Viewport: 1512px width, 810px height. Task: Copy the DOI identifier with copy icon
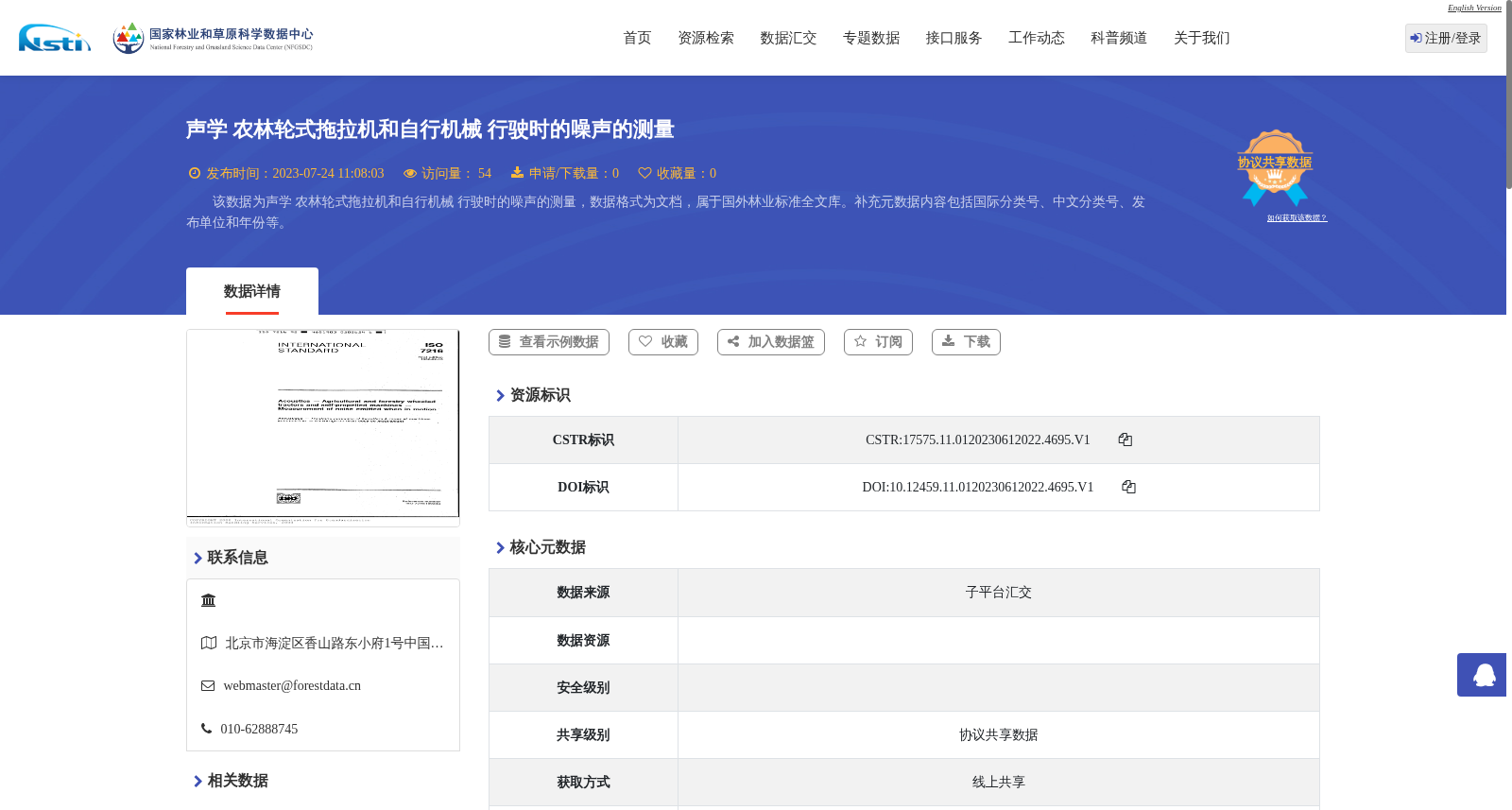coord(1128,487)
